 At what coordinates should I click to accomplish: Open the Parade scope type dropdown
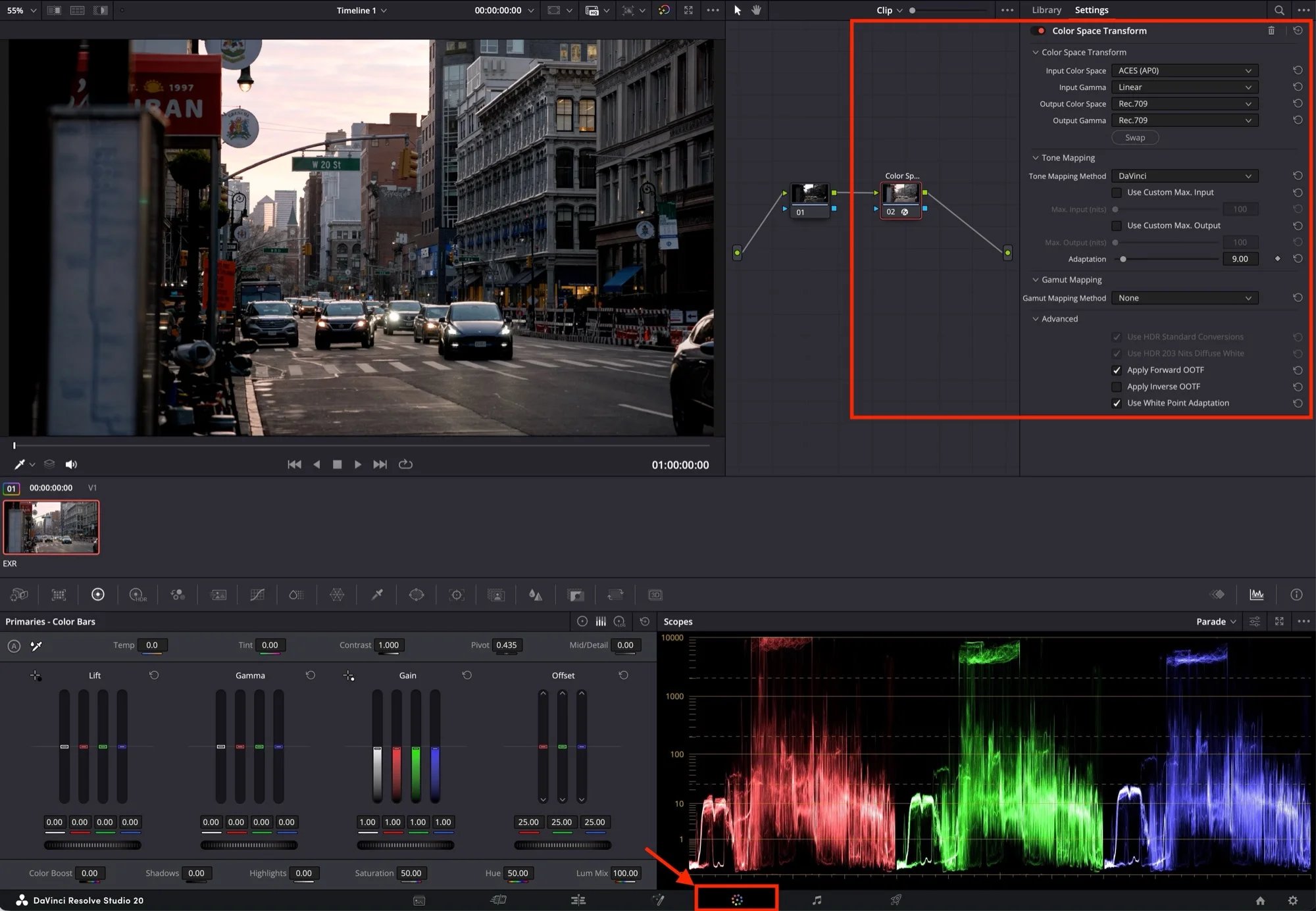[x=1216, y=622]
